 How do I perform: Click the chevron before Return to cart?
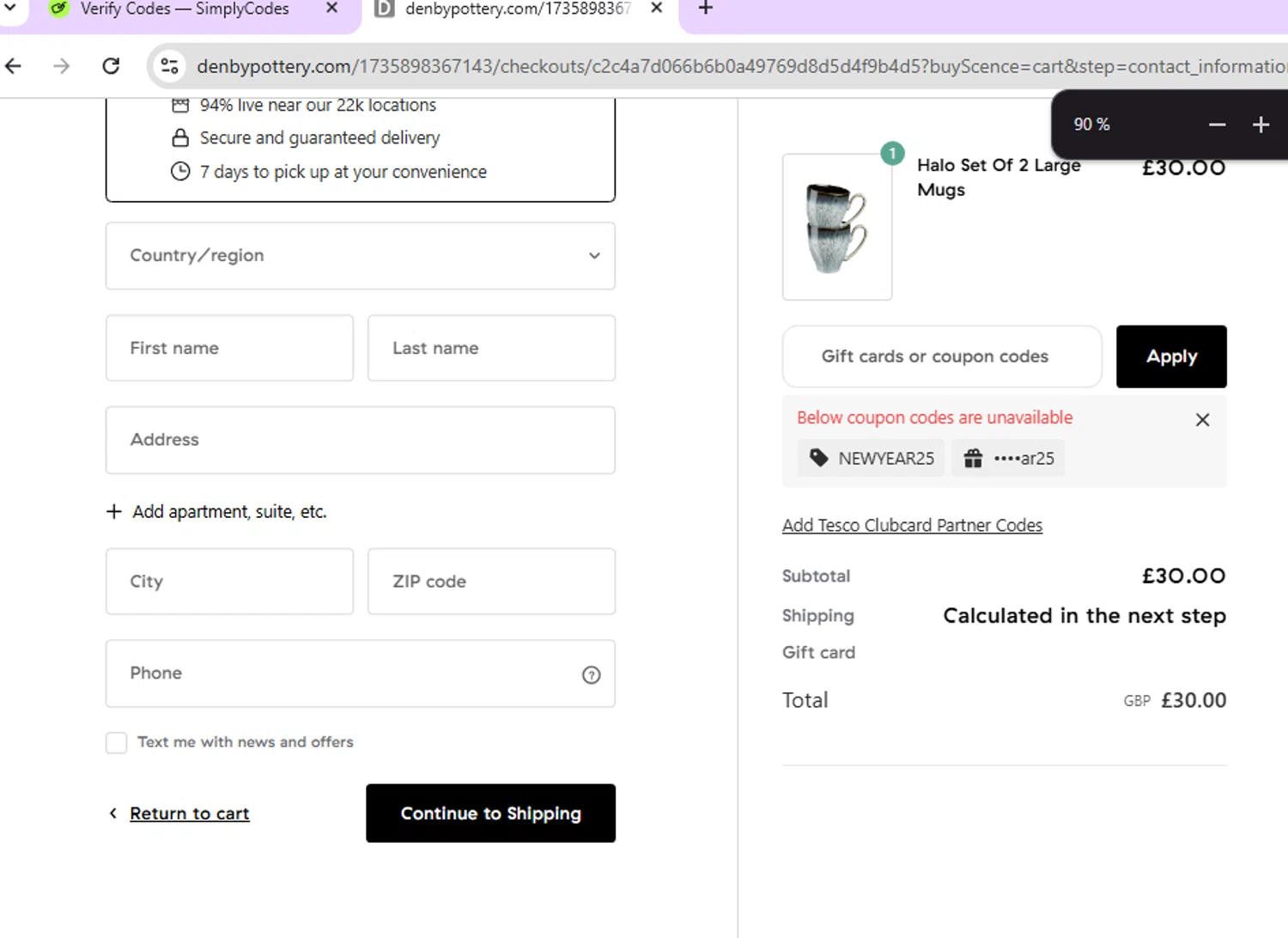coord(112,813)
